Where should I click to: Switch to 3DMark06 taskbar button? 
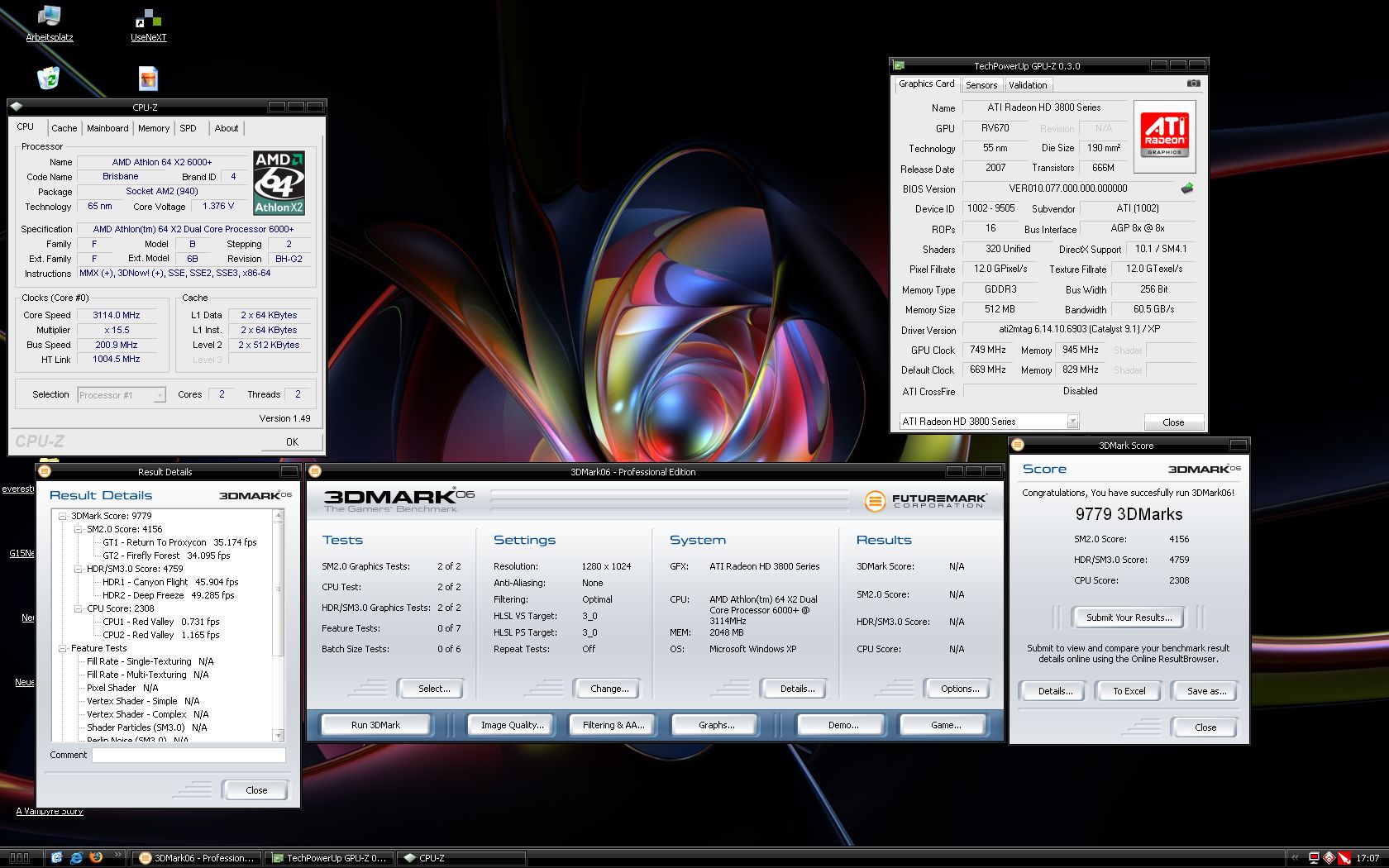tap(198, 858)
